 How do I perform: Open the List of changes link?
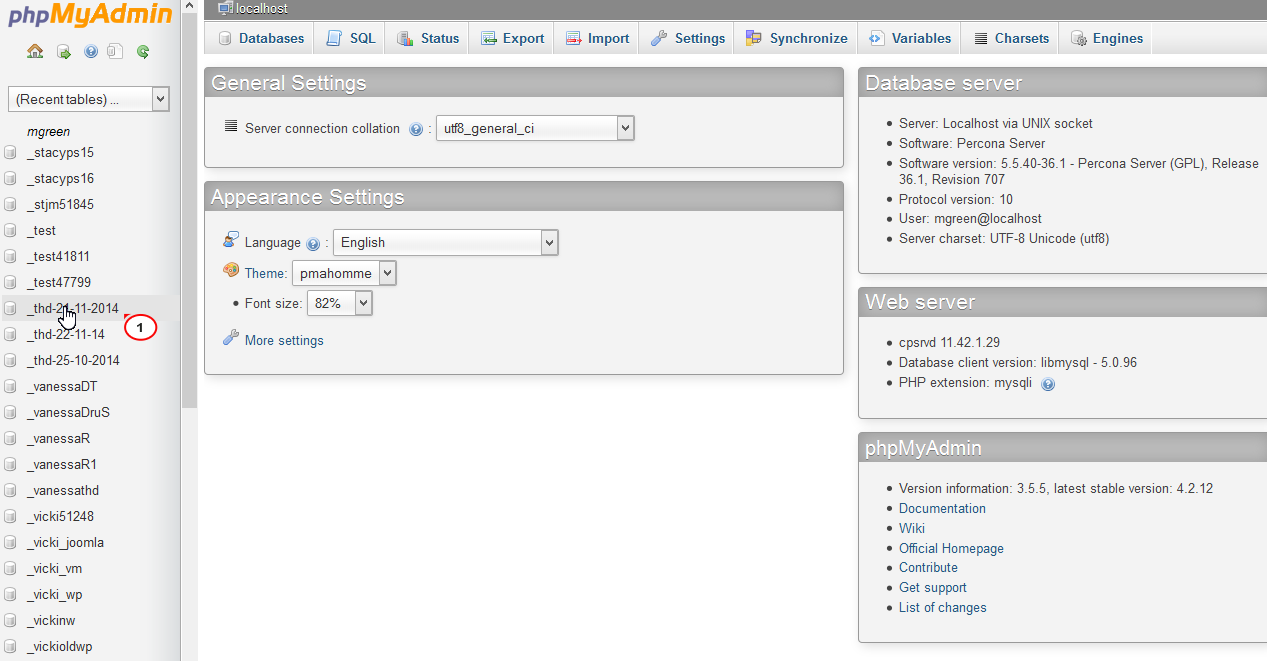click(x=943, y=607)
